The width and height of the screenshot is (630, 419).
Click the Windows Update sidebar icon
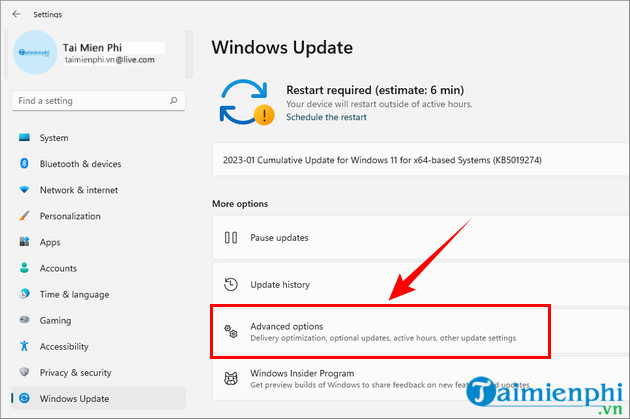pos(24,398)
